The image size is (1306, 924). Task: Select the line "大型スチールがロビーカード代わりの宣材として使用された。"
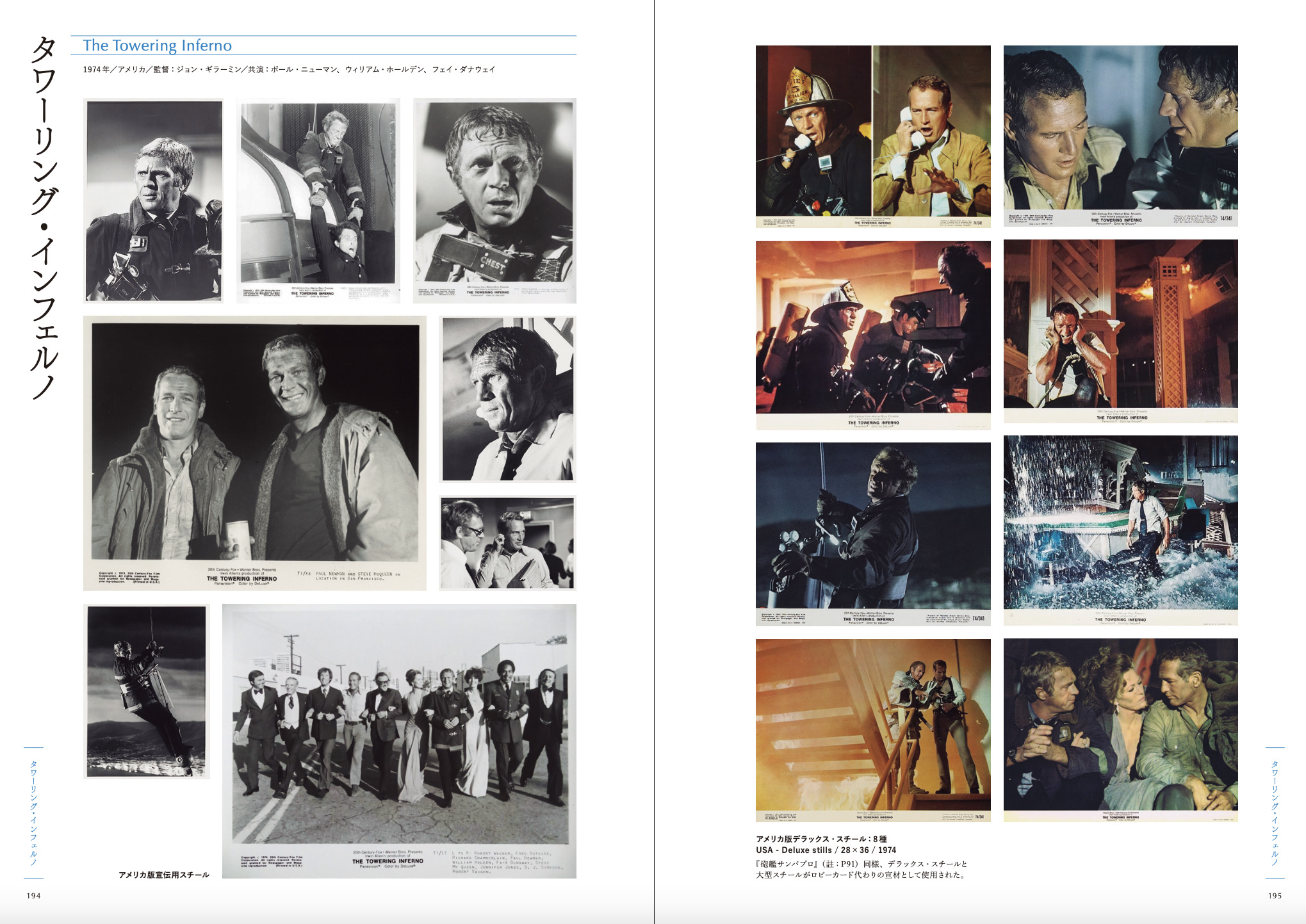[860, 875]
